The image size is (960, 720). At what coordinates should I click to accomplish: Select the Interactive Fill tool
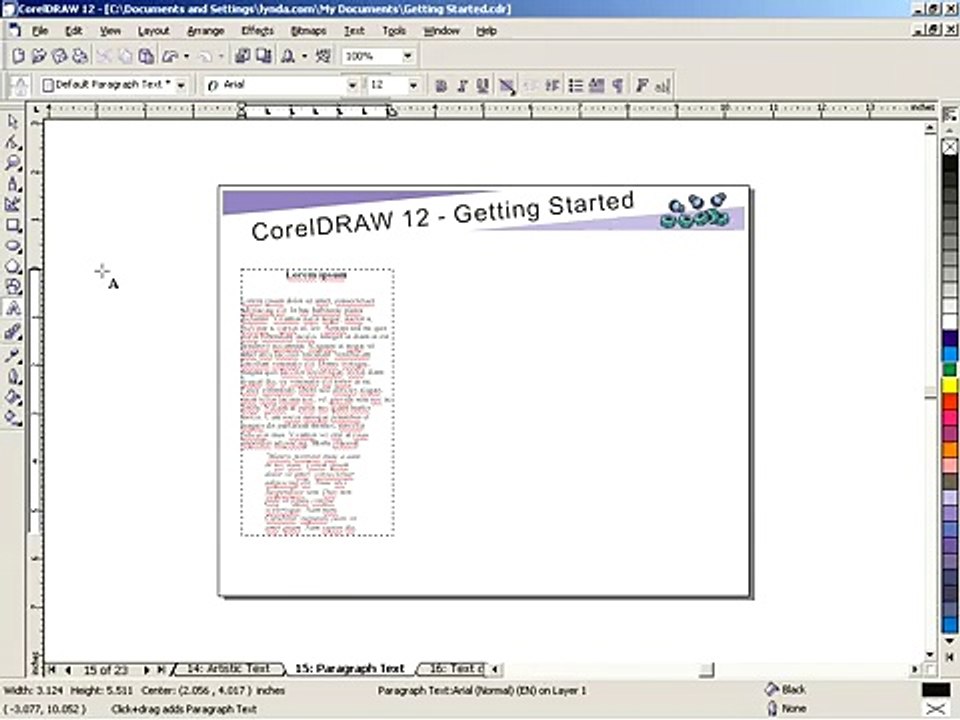click(13, 418)
